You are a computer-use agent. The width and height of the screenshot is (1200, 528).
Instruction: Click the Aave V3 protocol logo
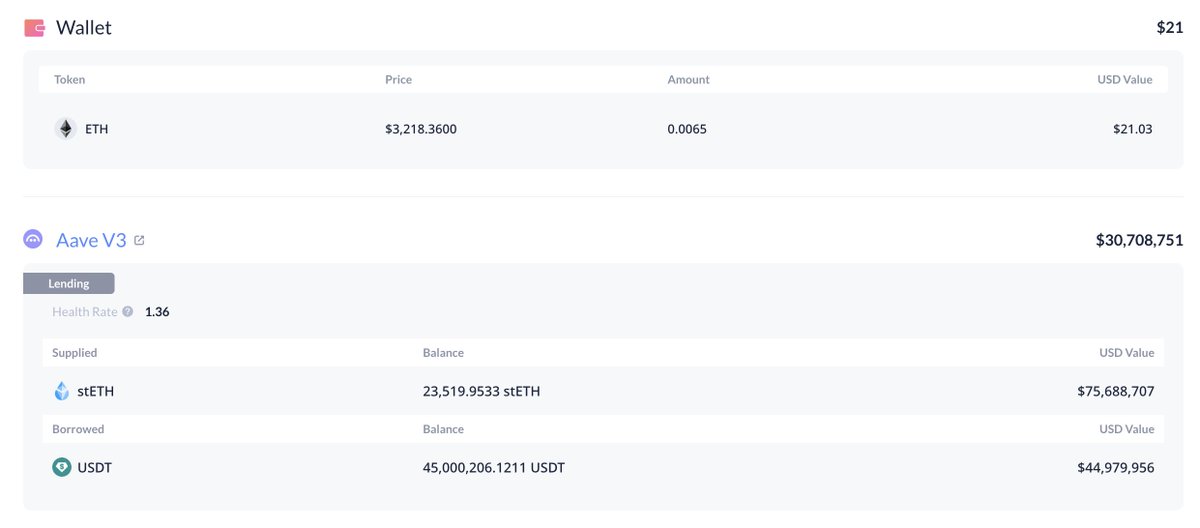click(x=33, y=240)
